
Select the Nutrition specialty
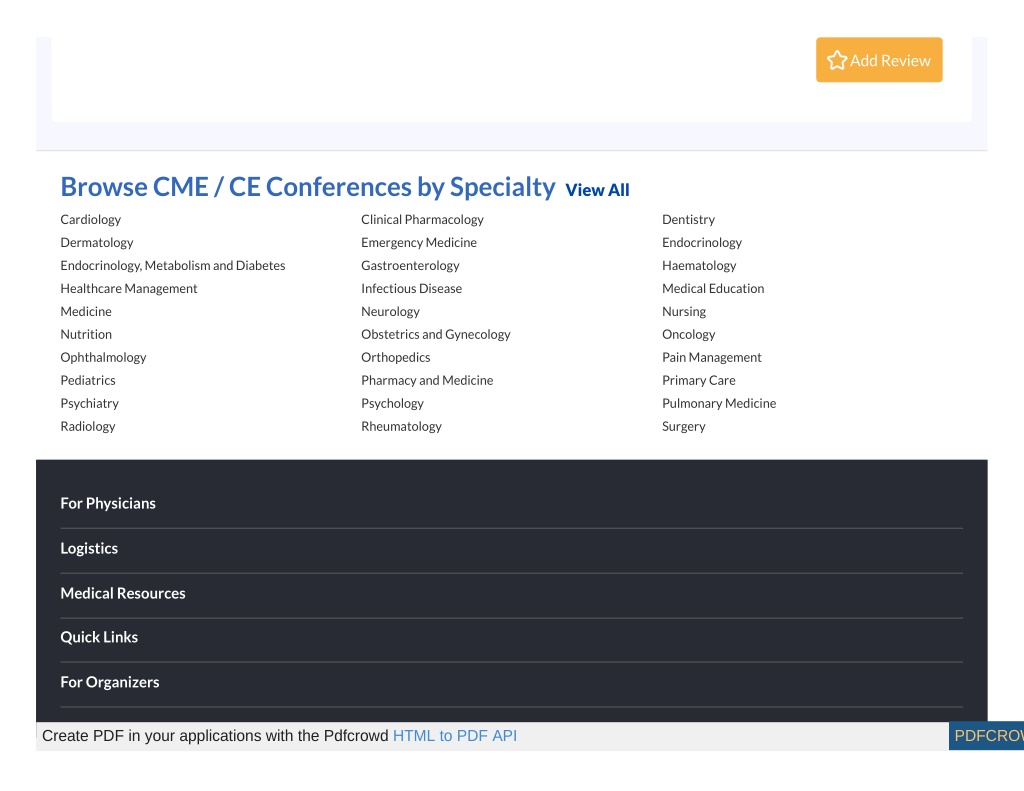click(86, 334)
